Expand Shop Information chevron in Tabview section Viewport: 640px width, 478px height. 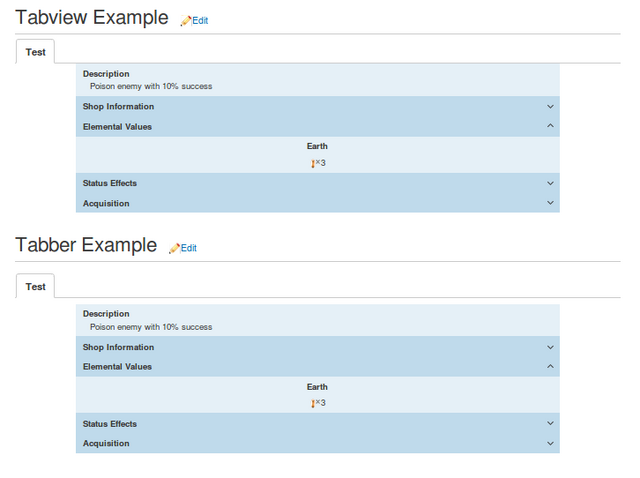pos(550,107)
